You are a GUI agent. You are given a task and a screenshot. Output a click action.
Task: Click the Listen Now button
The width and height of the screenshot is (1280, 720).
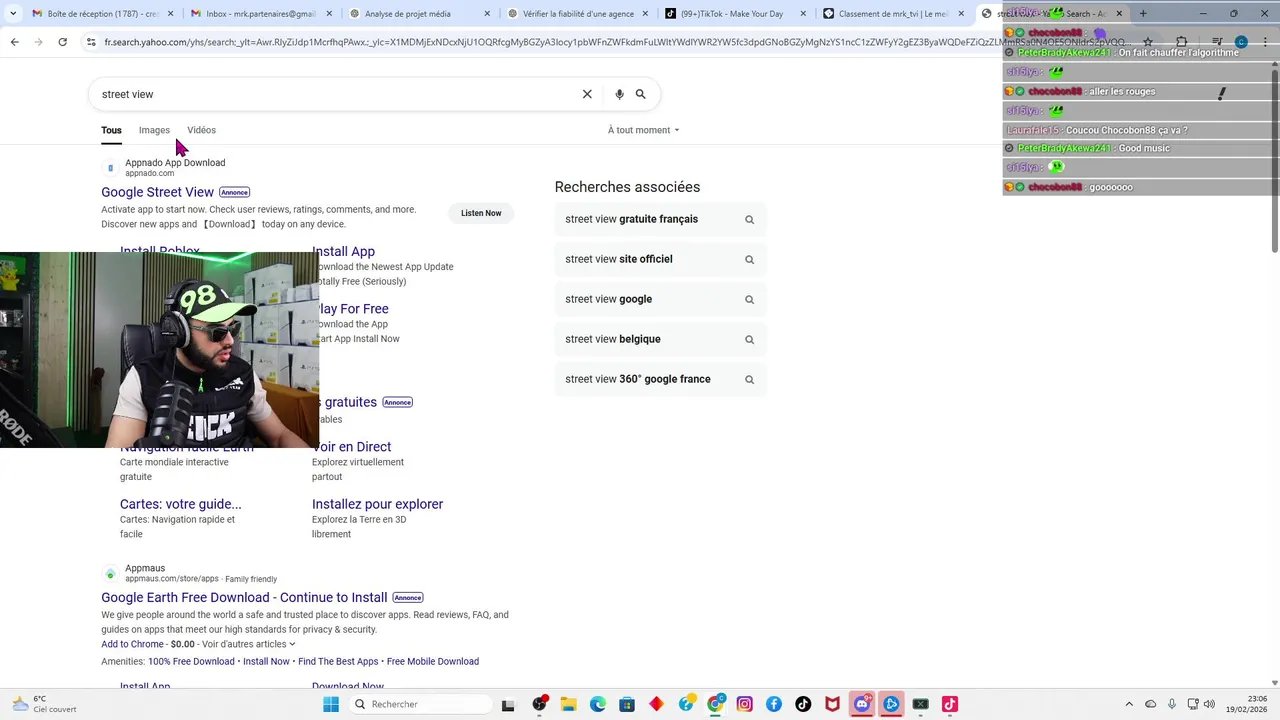[481, 213]
